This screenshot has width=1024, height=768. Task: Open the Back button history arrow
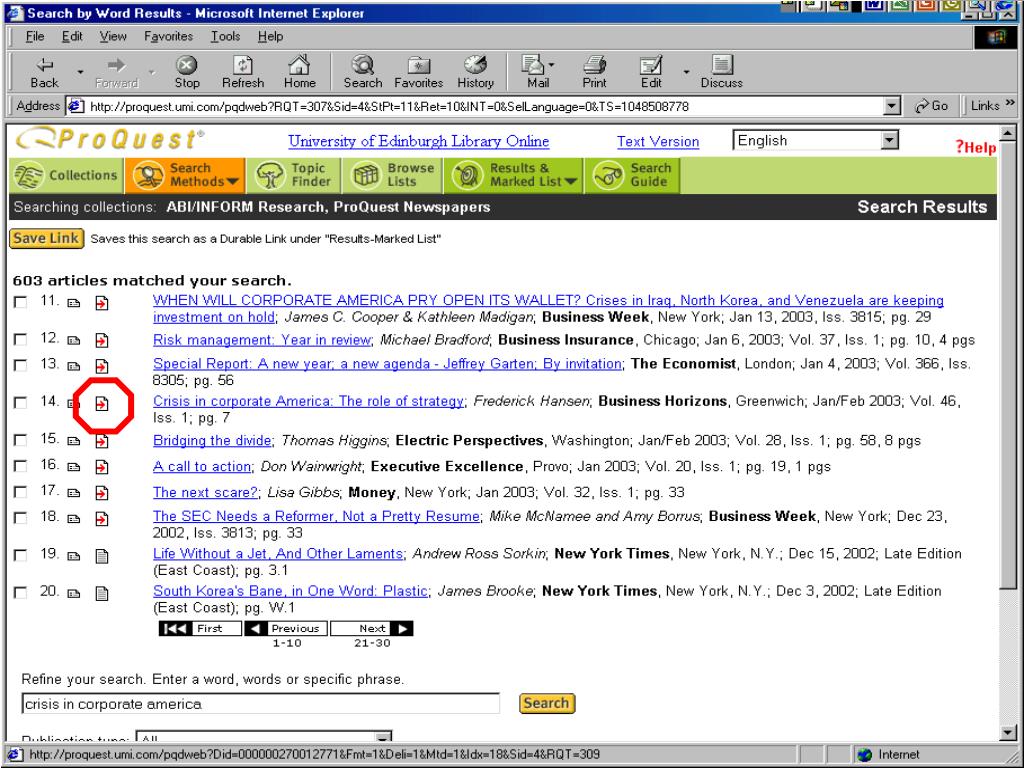pos(80,71)
